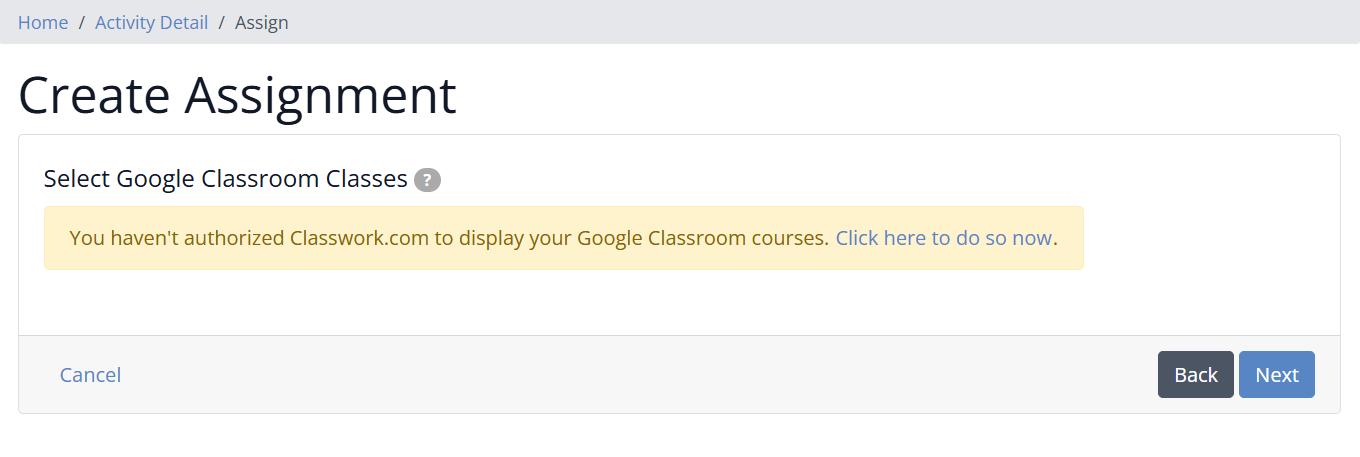Click the Create Assignment page heading

click(x=237, y=96)
